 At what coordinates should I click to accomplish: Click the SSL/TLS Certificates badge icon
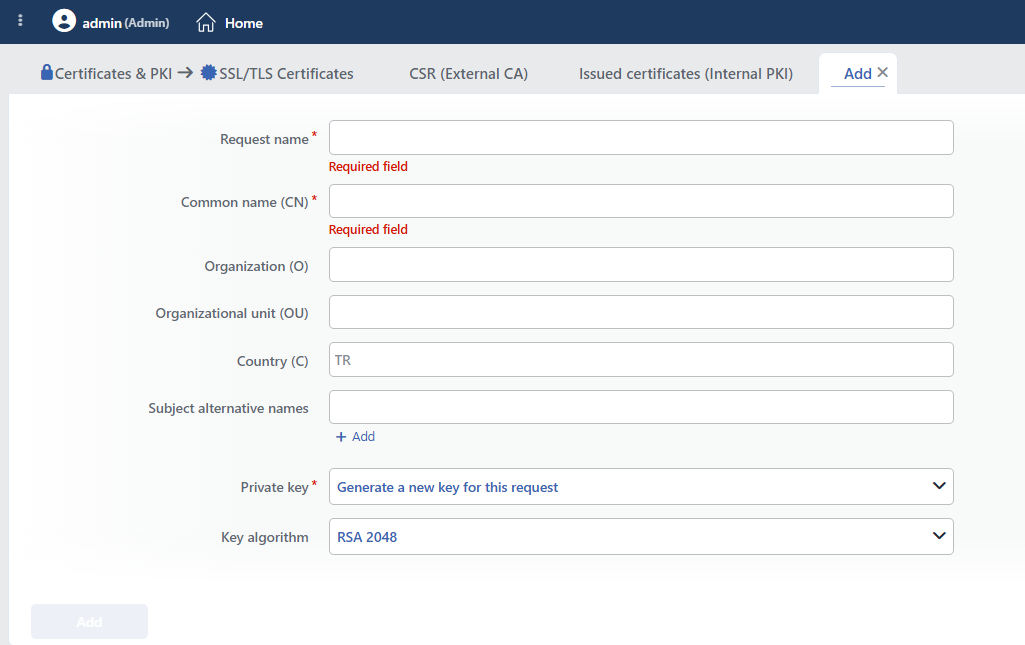coord(209,73)
